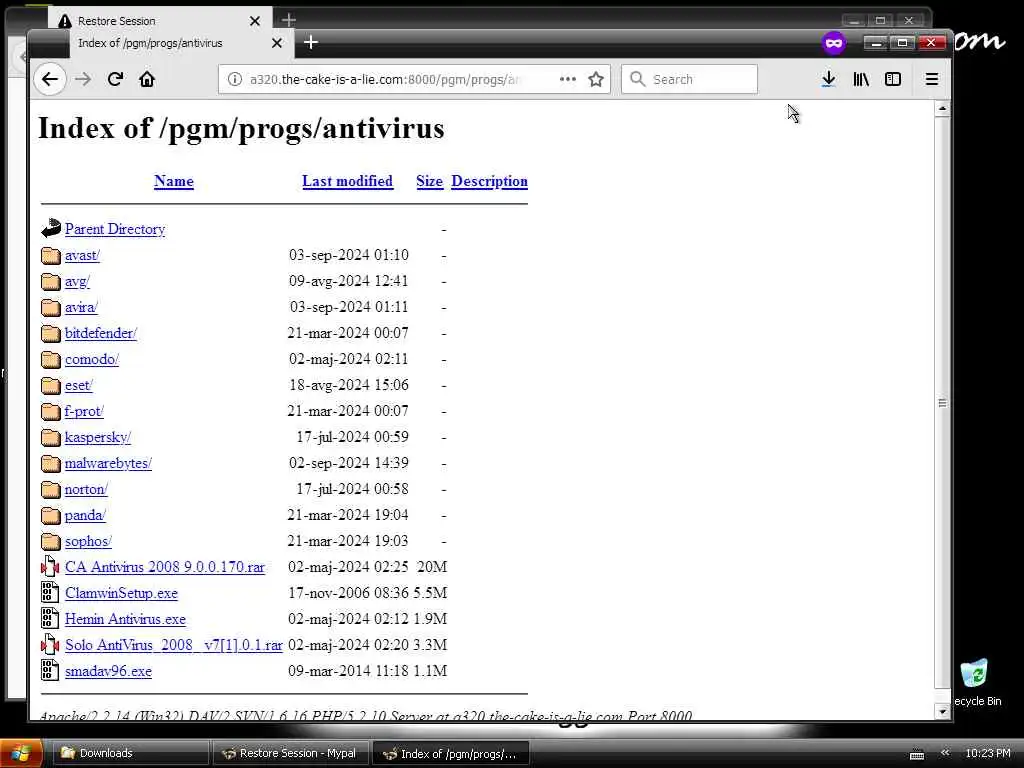
Task: Open the f-prot/ folder link
Action: (84, 411)
